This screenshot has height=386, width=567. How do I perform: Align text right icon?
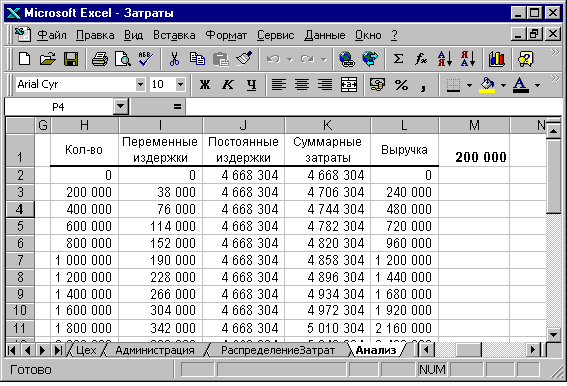point(325,85)
